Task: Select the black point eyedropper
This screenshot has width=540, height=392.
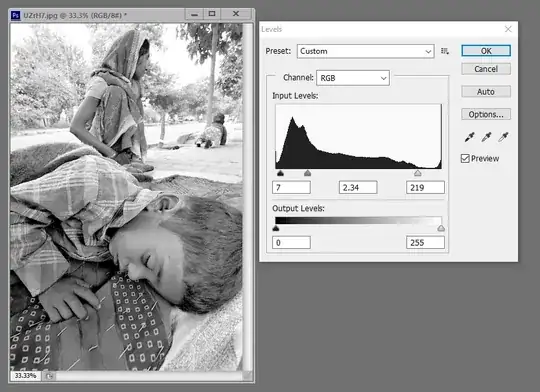Action: (x=469, y=137)
